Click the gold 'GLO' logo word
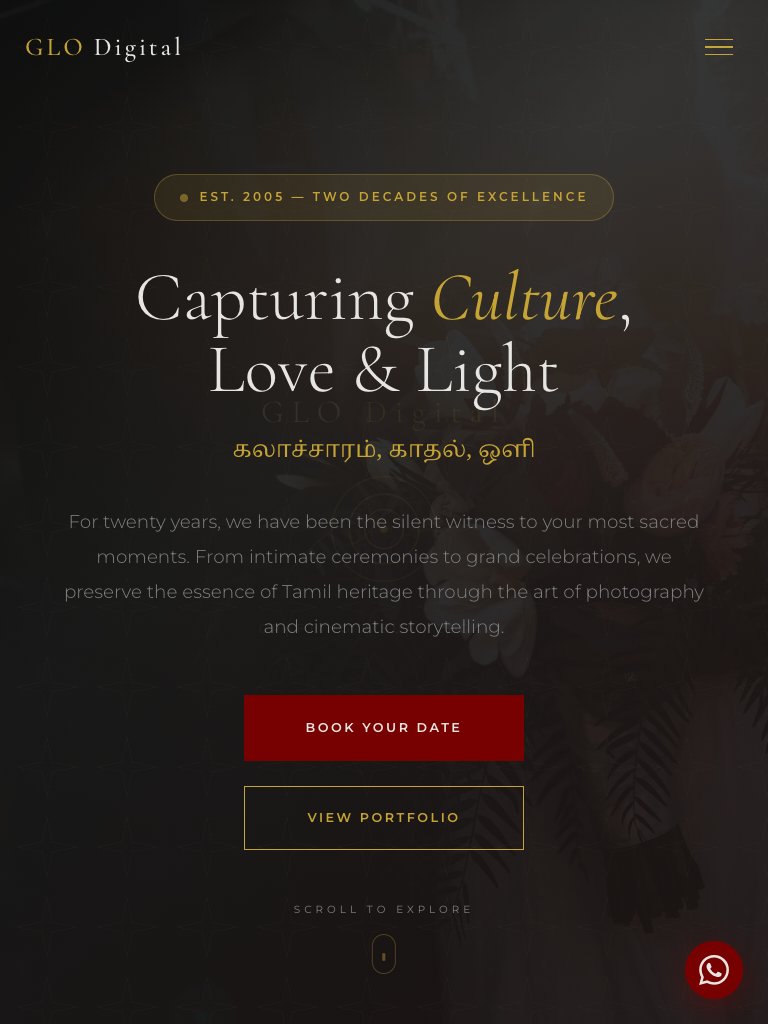Screen dimensions: 768x1024 tap(54, 48)
